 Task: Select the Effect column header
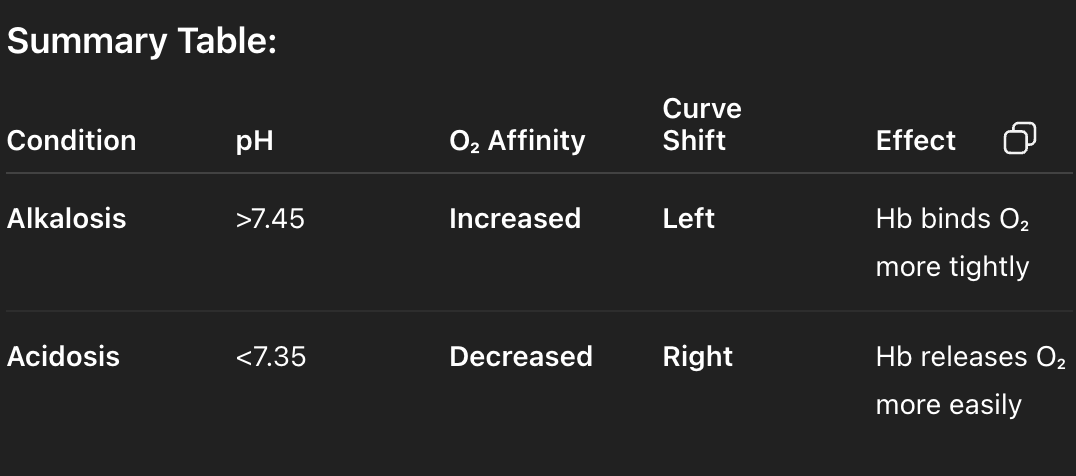tap(915, 141)
